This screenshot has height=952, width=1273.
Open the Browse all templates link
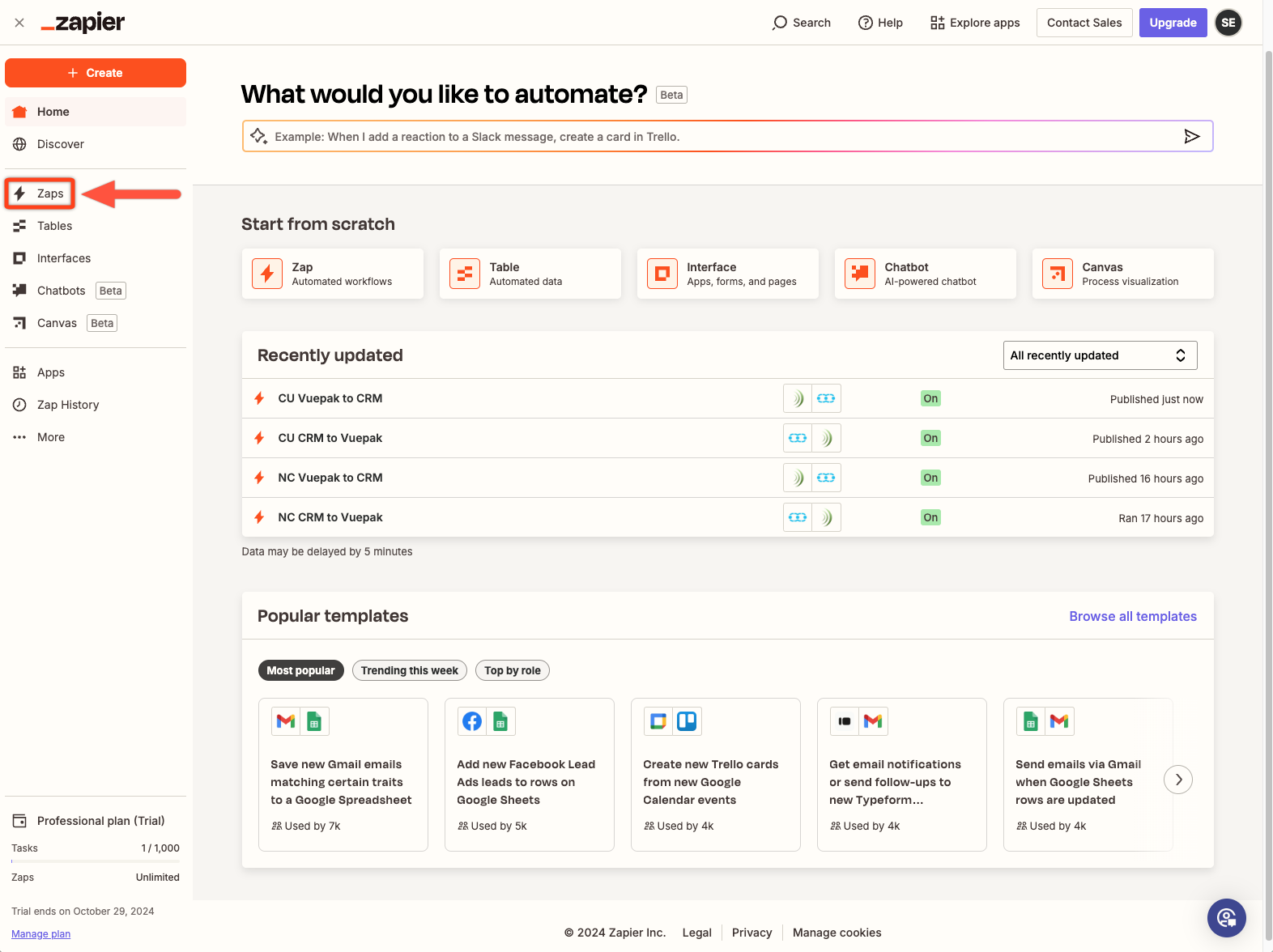click(x=1132, y=616)
